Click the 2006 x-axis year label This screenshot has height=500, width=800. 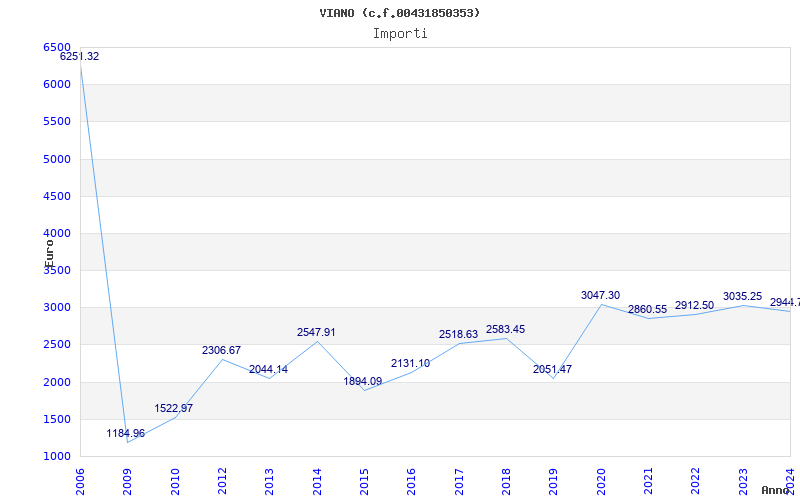click(80, 482)
